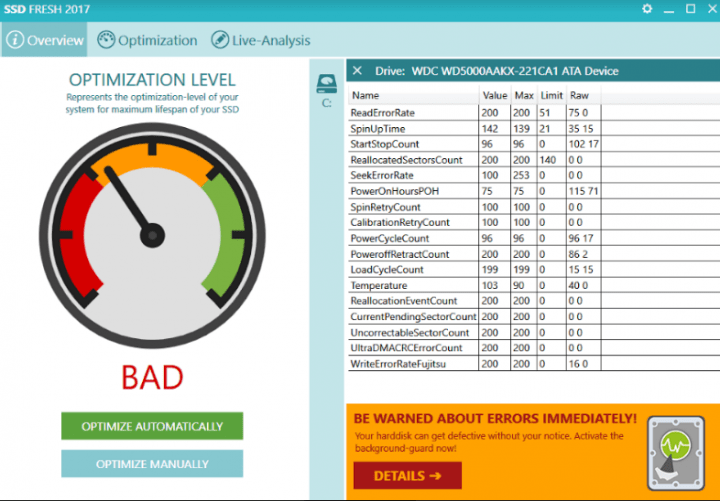Screen dimensions: 720x501
Task: Click the heartbeat hard disk guard icon
Action: pyautogui.click(x=675, y=452)
